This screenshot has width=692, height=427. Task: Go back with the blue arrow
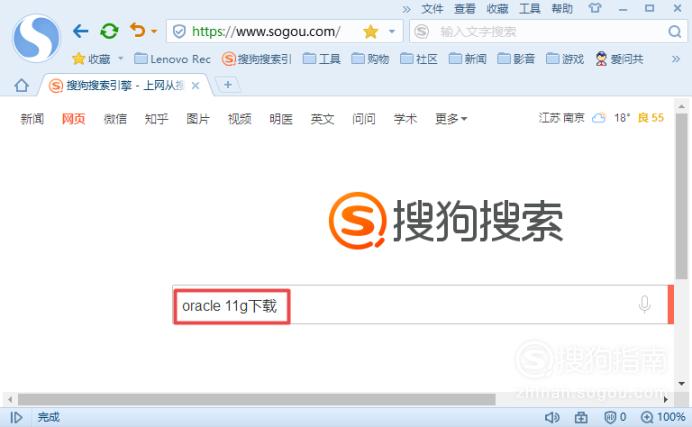(81, 31)
